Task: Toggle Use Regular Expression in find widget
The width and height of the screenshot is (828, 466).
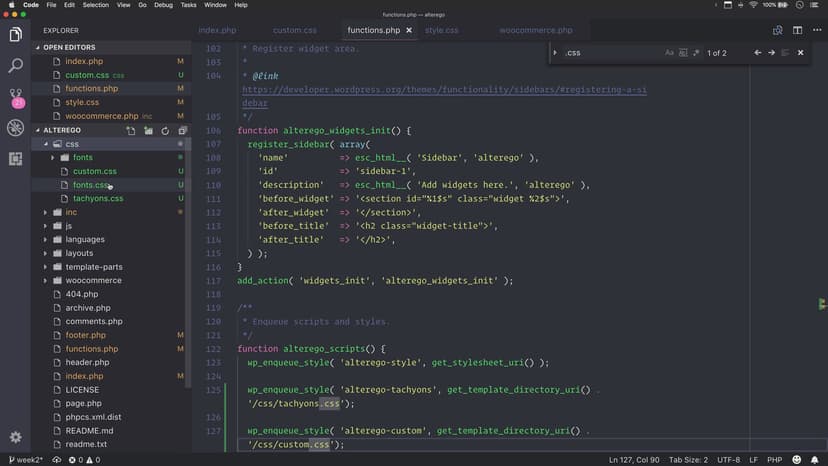Action: 697,53
